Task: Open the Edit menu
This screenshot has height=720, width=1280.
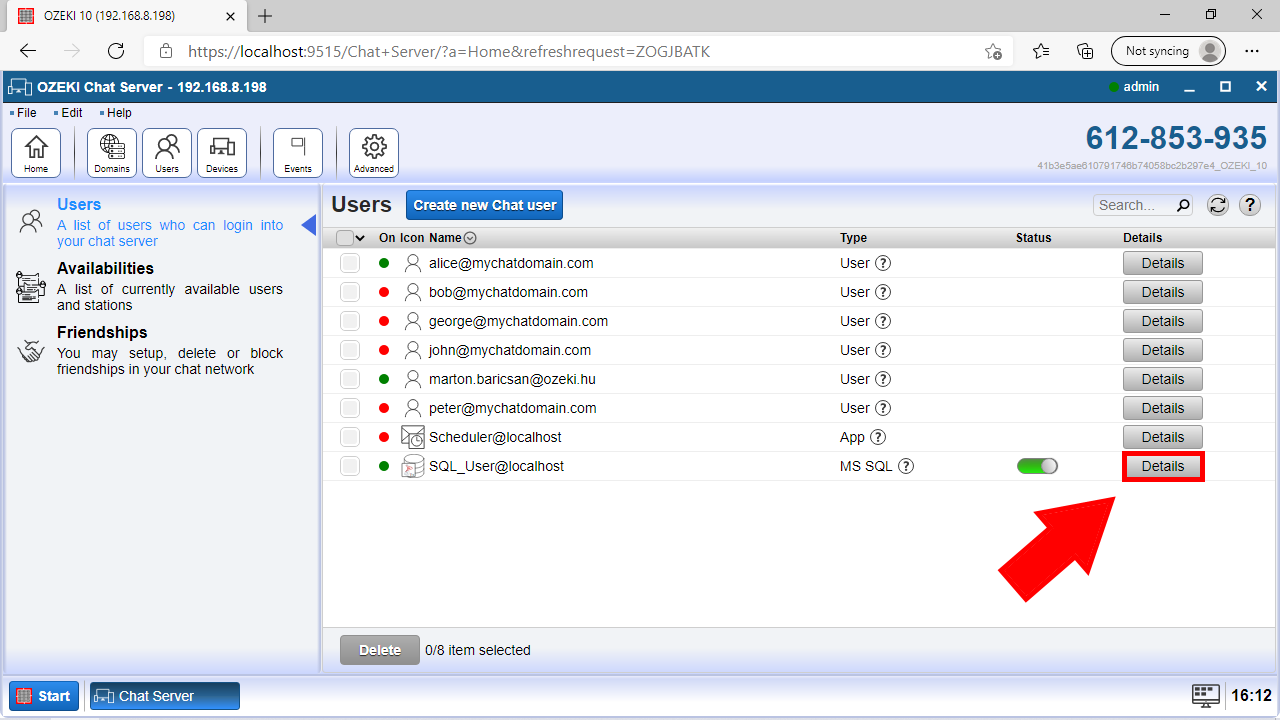Action: pyautogui.click(x=70, y=112)
